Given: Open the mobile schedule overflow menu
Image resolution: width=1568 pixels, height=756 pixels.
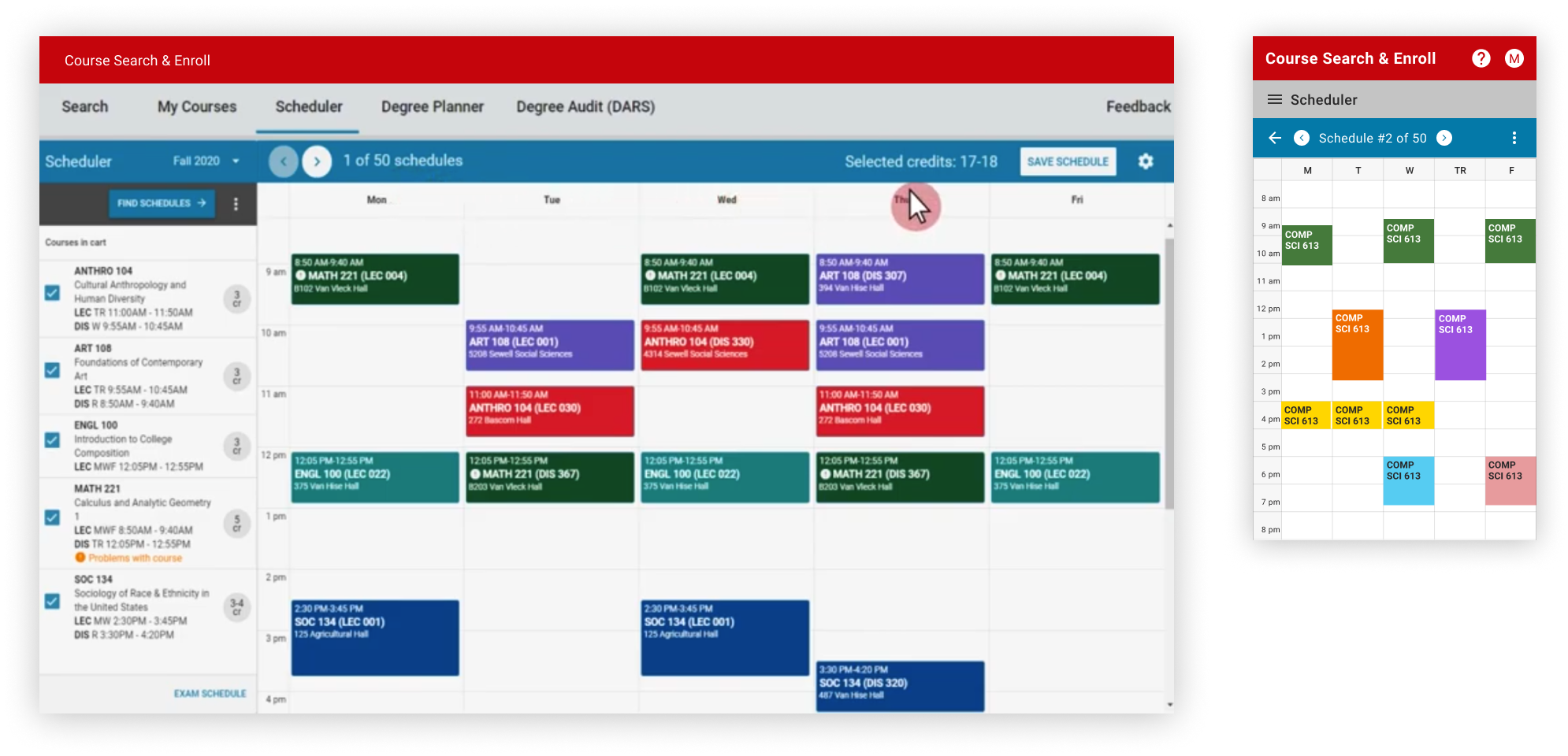Looking at the screenshot, I should click(1514, 139).
